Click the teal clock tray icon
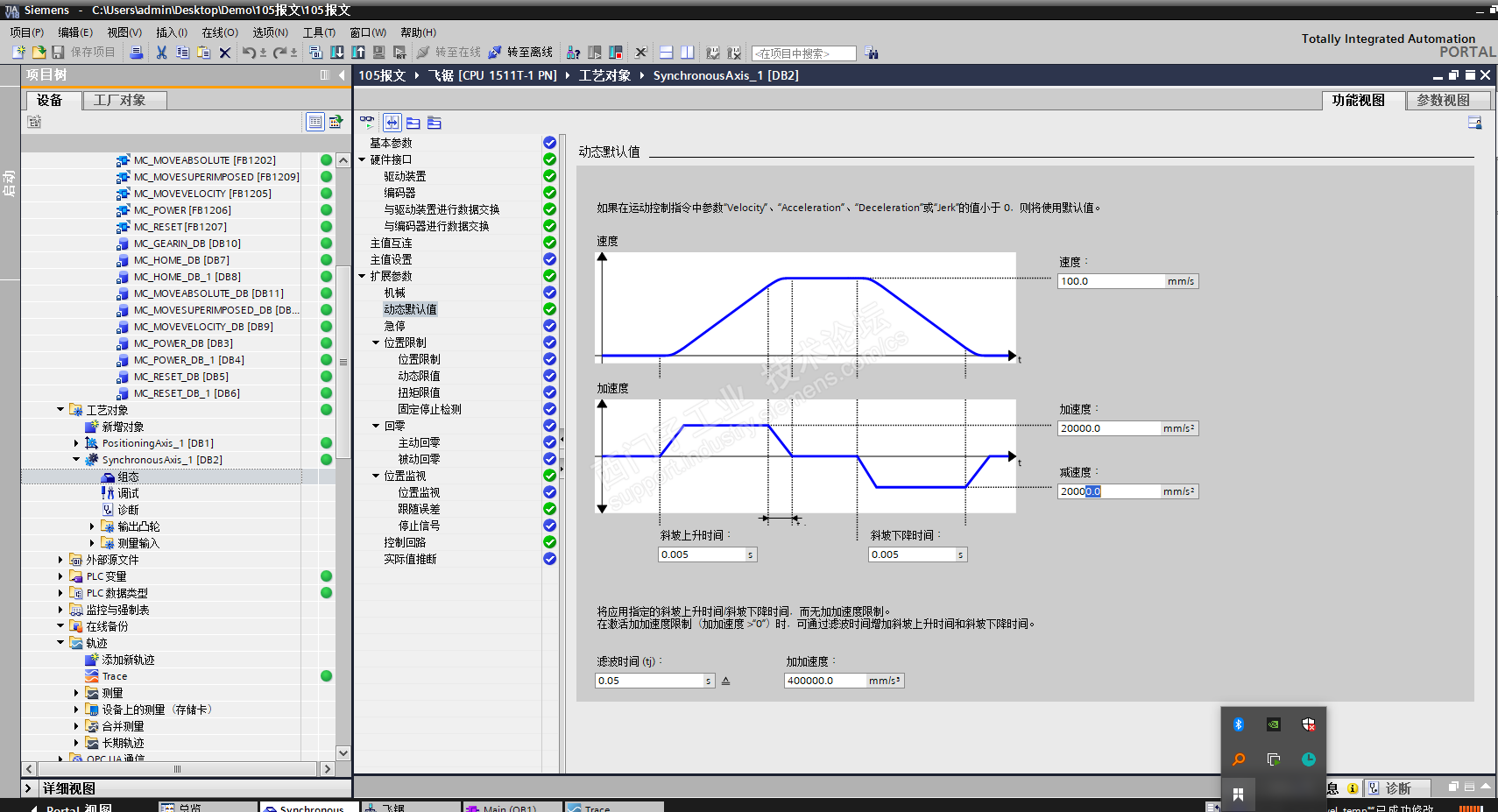 [1309, 759]
